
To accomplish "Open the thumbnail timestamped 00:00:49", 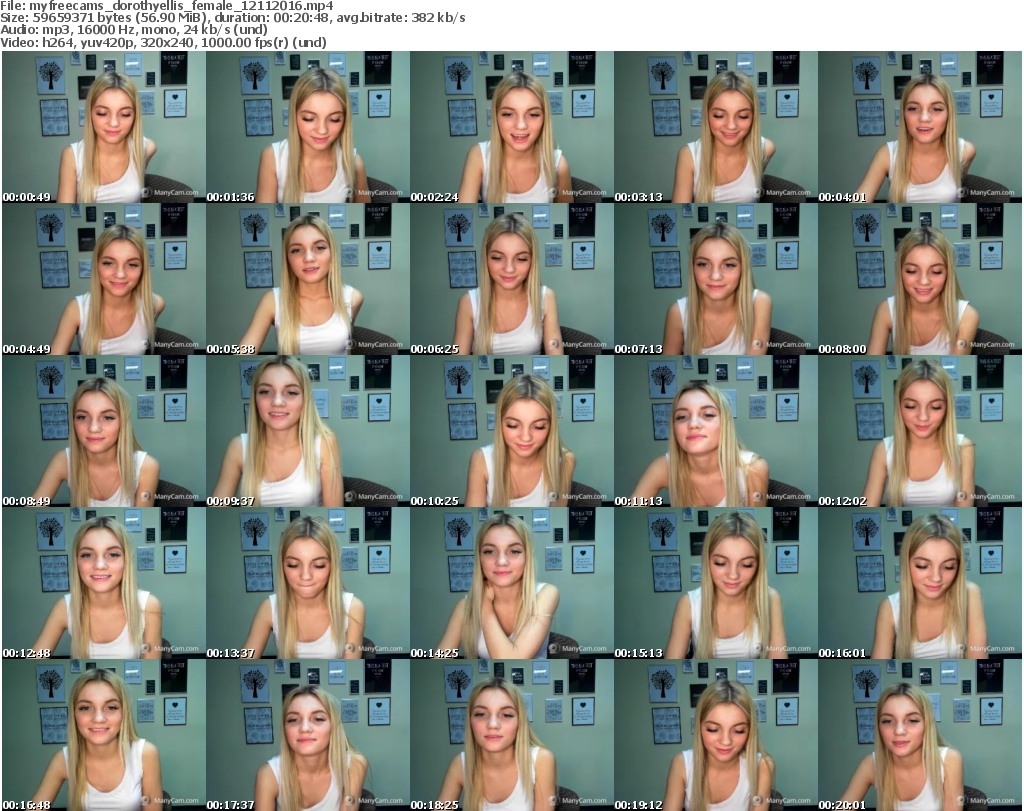I will tap(103, 127).
